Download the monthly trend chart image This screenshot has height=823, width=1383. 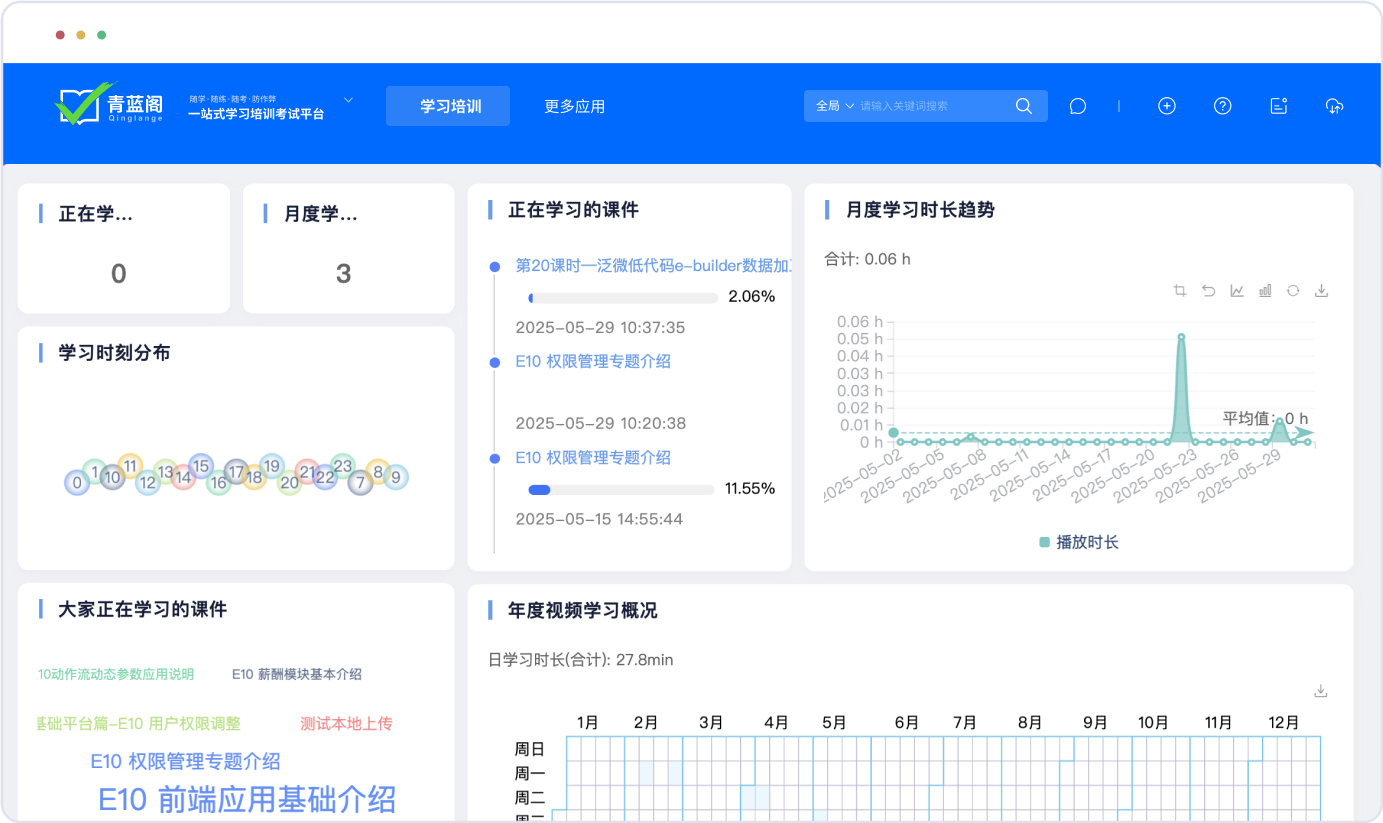1321,291
